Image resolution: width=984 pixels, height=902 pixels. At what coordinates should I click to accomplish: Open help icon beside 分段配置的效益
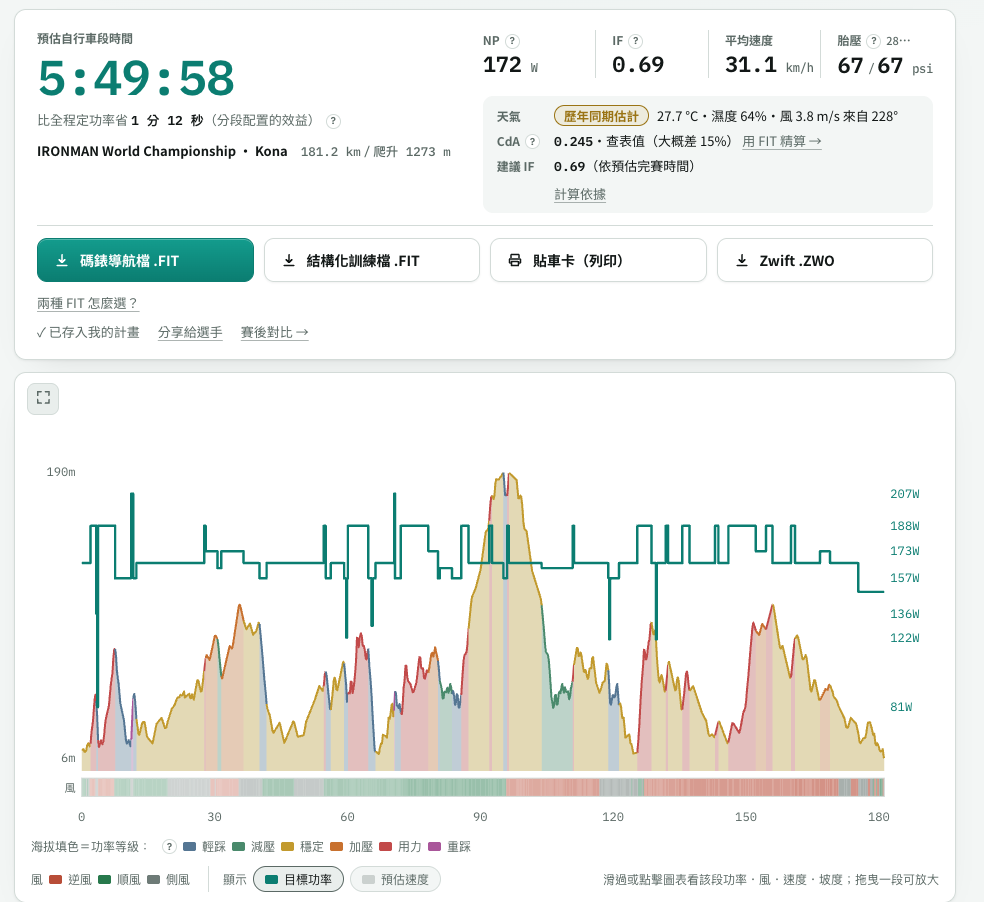click(334, 121)
